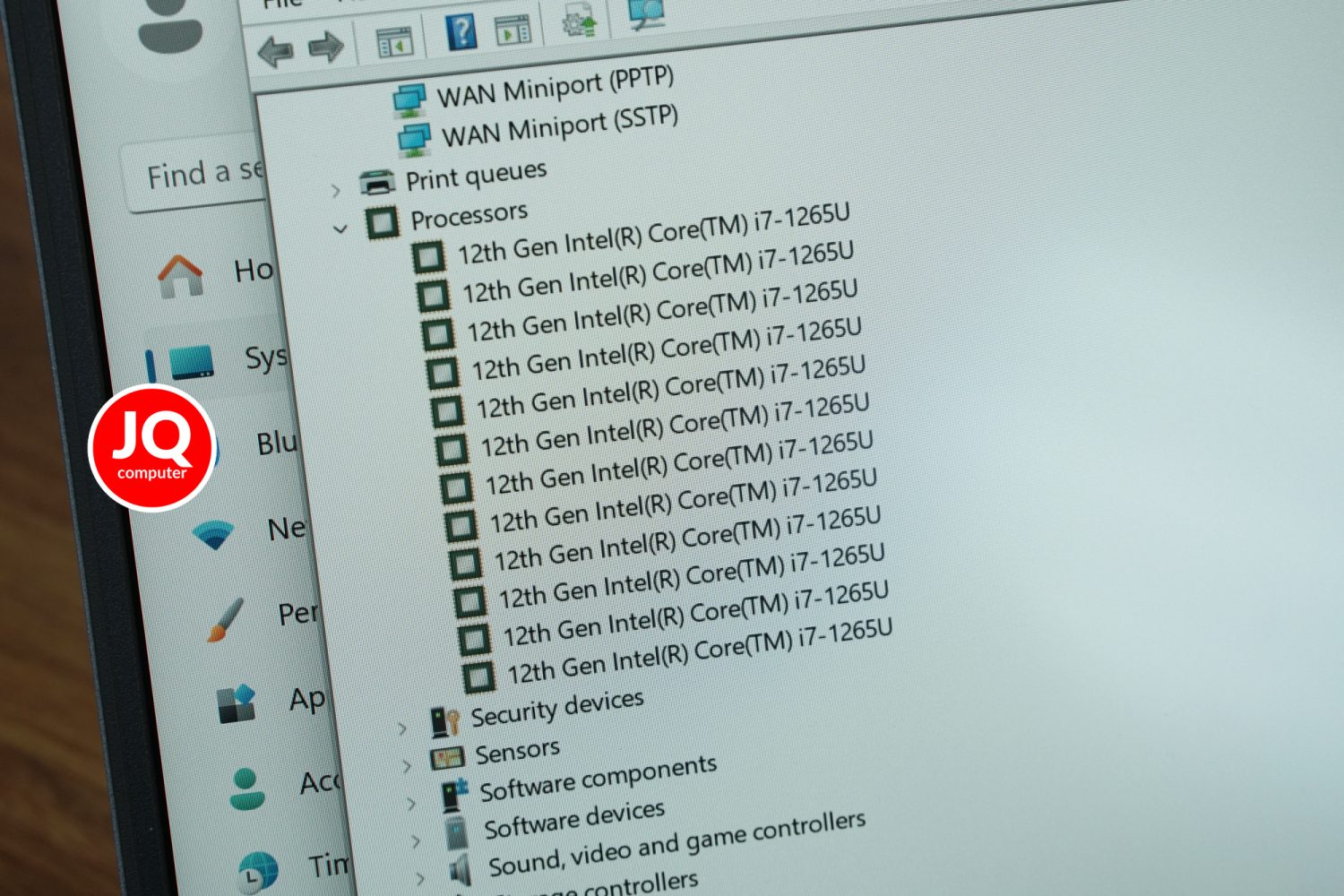Click the chip icon beside Processors category
This screenshot has width=1344, height=896.
point(383,221)
